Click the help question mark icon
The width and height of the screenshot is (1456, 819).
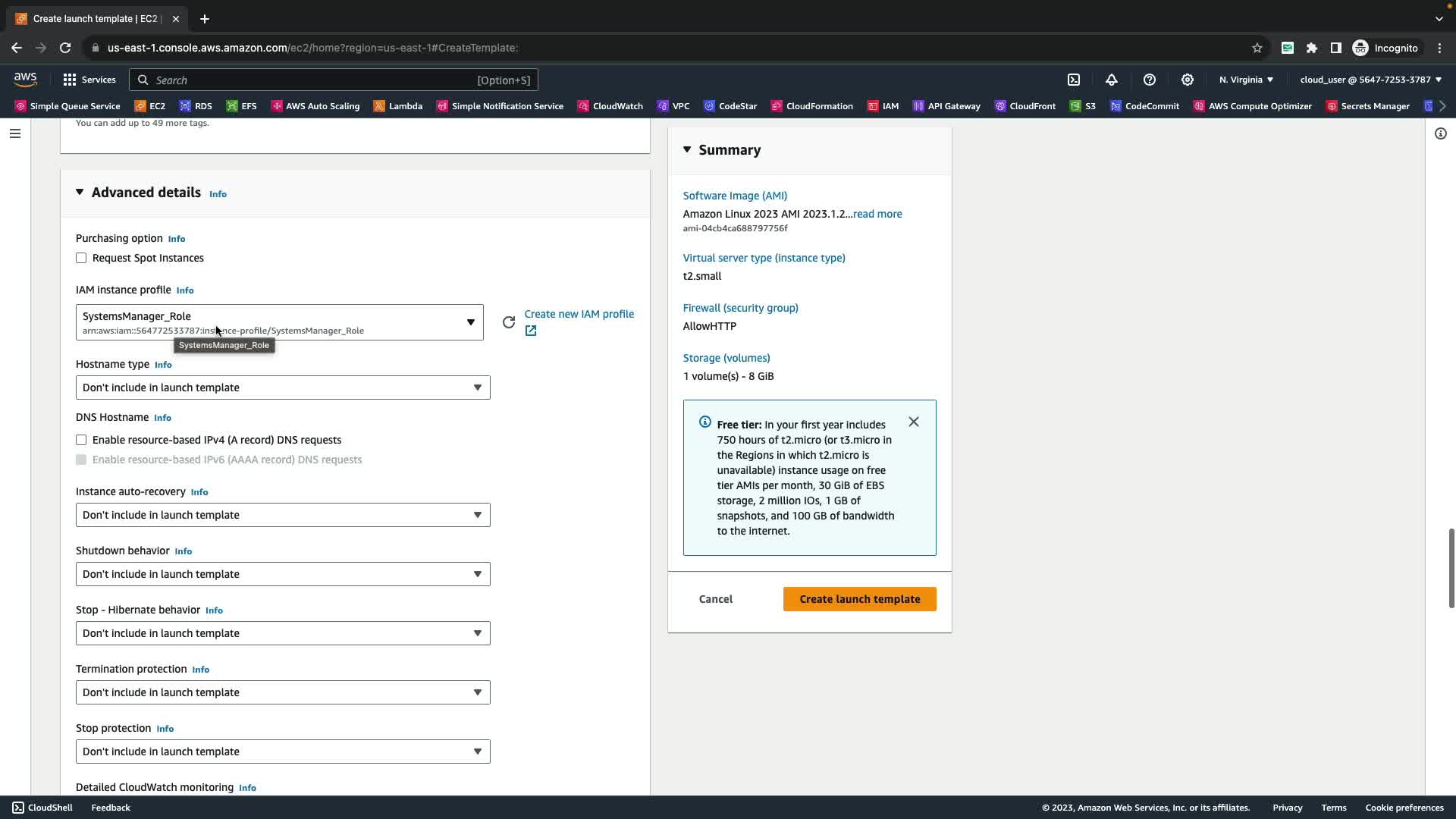point(1150,80)
